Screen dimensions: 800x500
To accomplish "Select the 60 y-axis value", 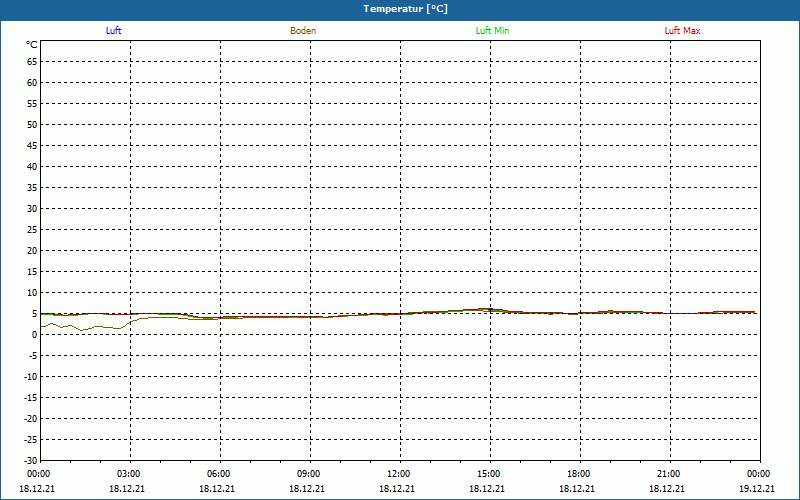I will click(x=32, y=83).
